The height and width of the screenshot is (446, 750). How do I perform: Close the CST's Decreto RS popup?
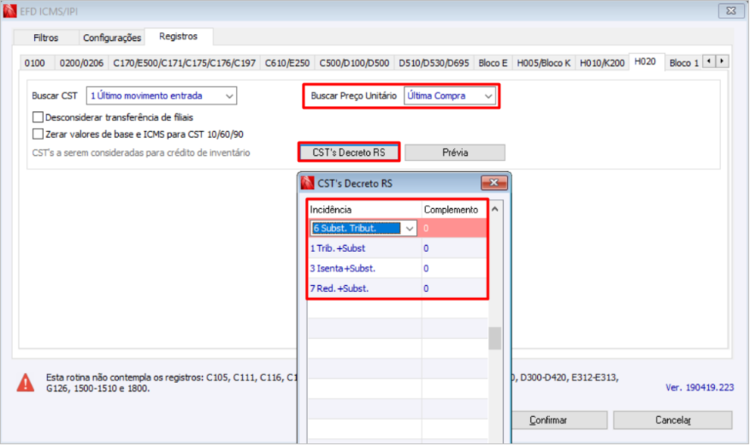click(x=494, y=183)
